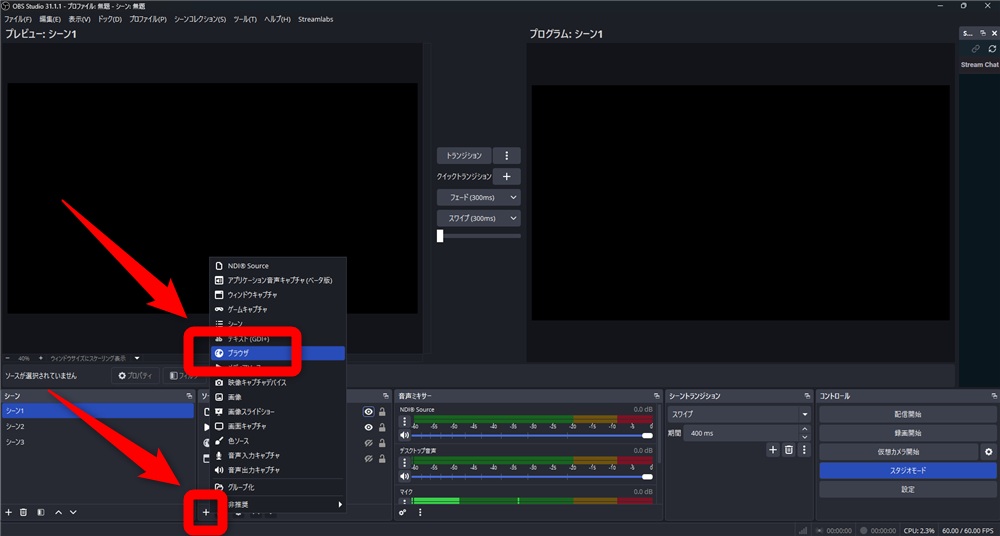Click the 仮想カメラ開始 button
This screenshot has width=1000, height=536.
click(x=898, y=452)
